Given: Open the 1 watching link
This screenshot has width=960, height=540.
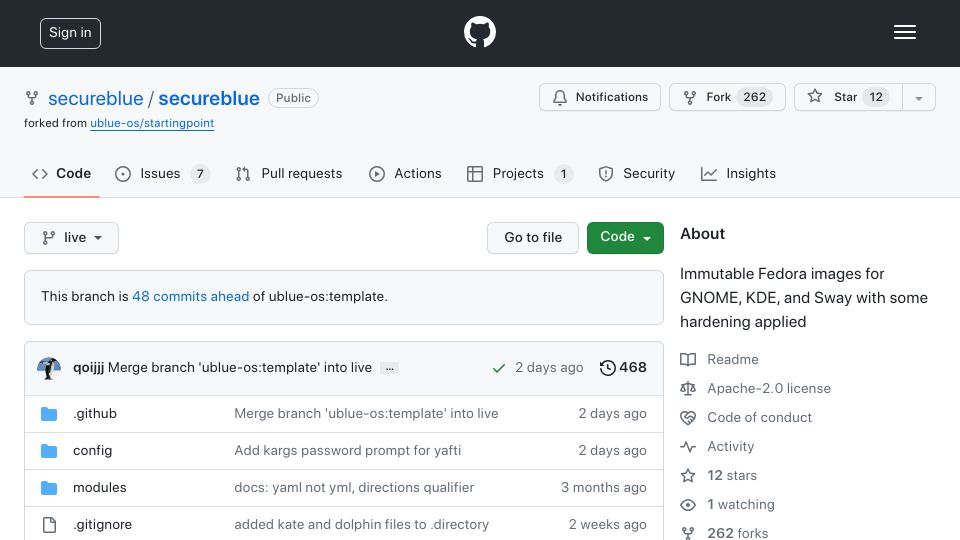Looking at the screenshot, I should (741, 504).
